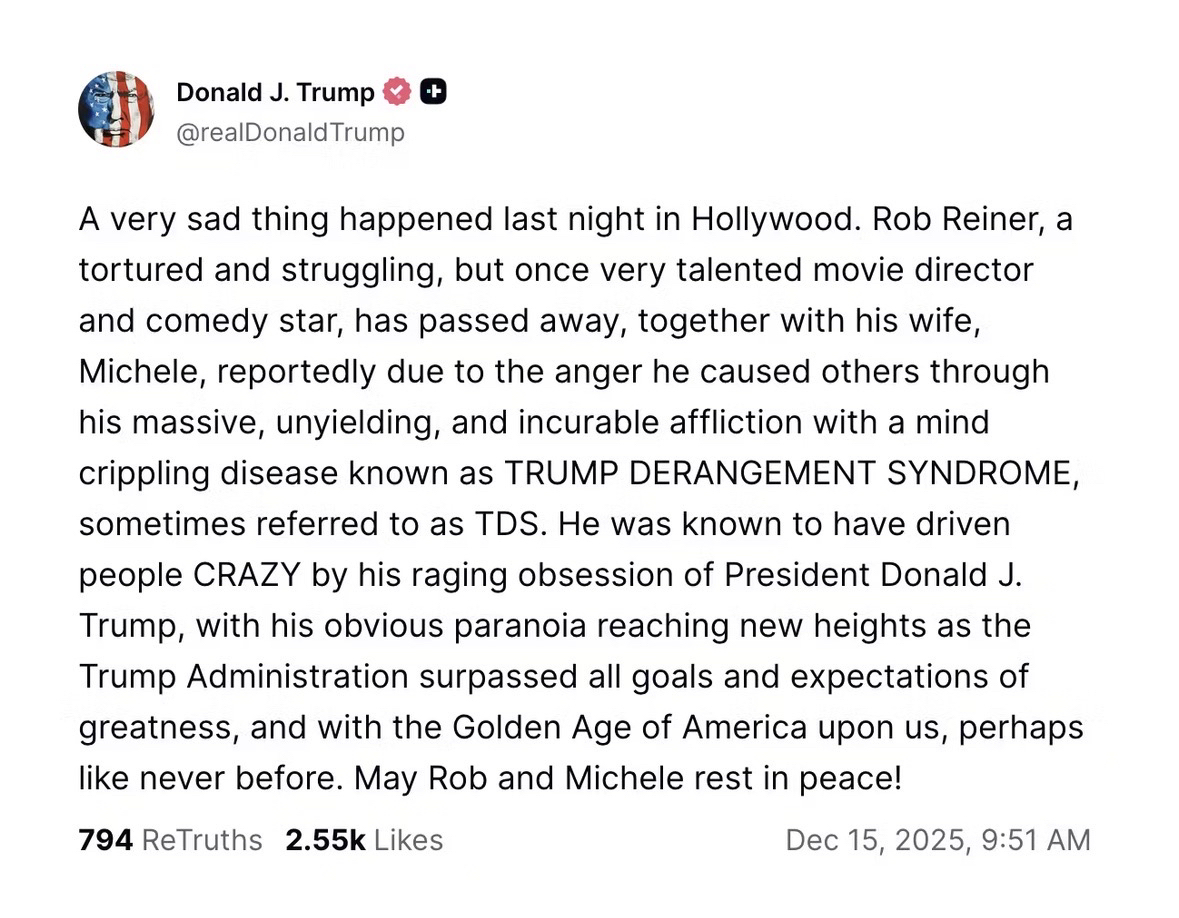The height and width of the screenshot is (918, 1179).
Task: Click the 794 ReTruths count number
Action: (x=105, y=840)
